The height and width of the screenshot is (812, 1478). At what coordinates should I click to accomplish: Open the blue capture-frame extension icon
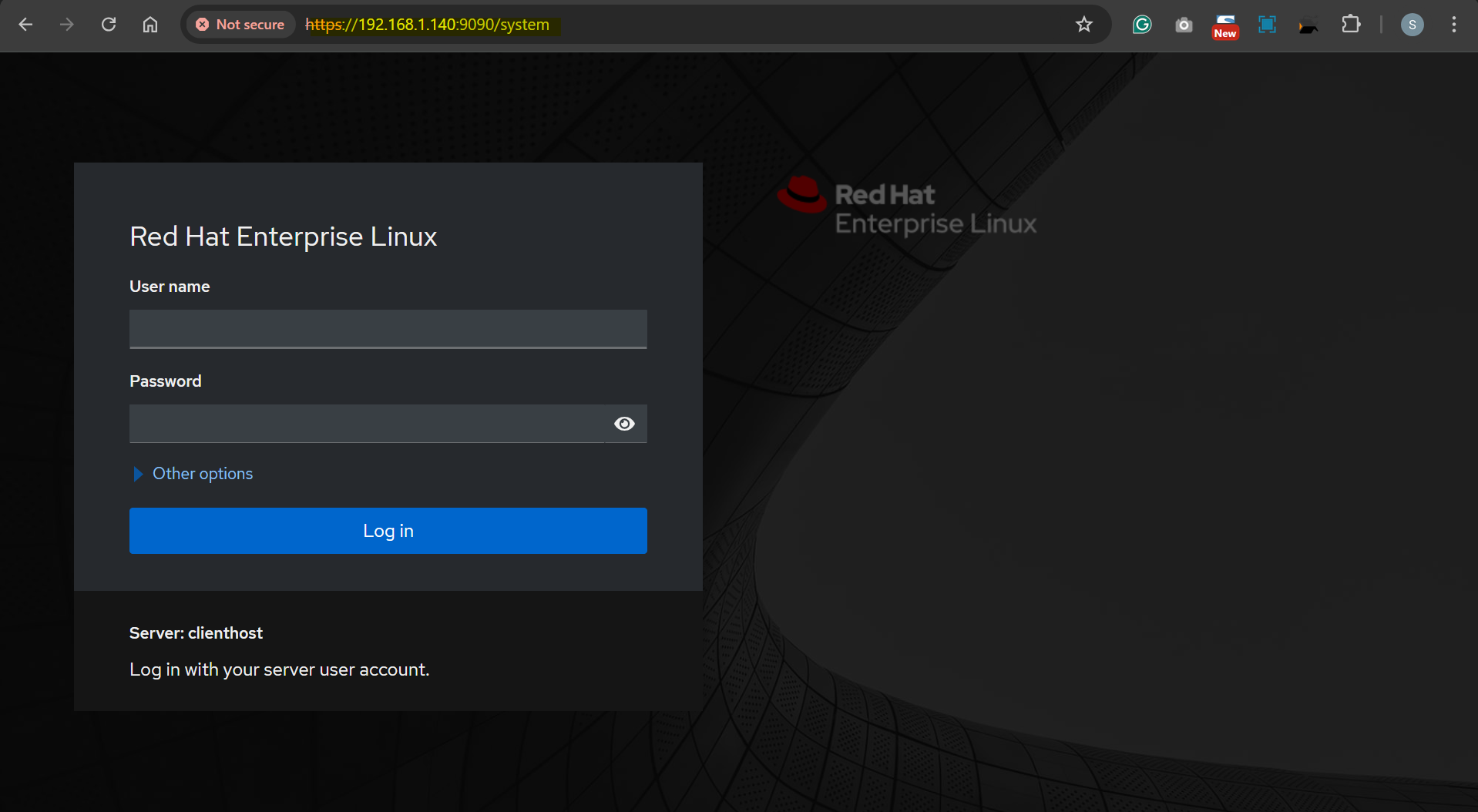point(1267,25)
